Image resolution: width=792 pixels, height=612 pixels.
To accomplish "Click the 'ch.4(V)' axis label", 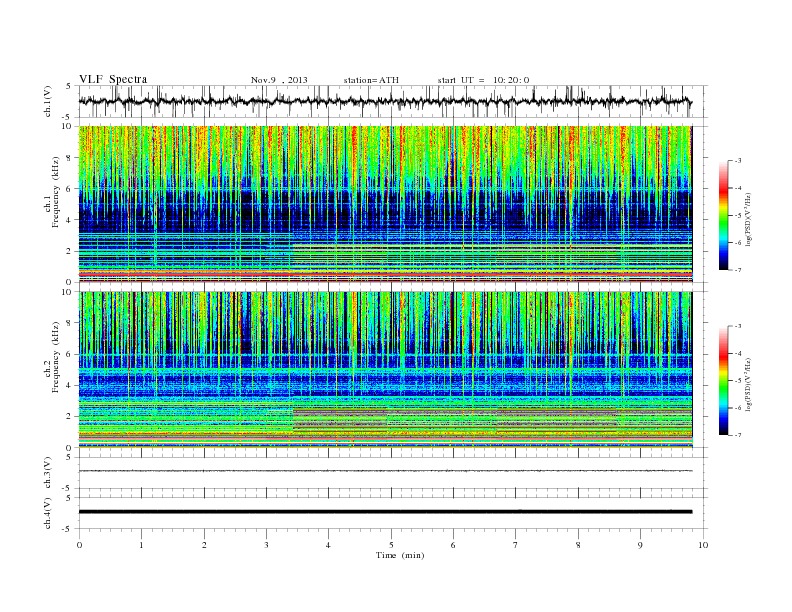I will [48, 513].
